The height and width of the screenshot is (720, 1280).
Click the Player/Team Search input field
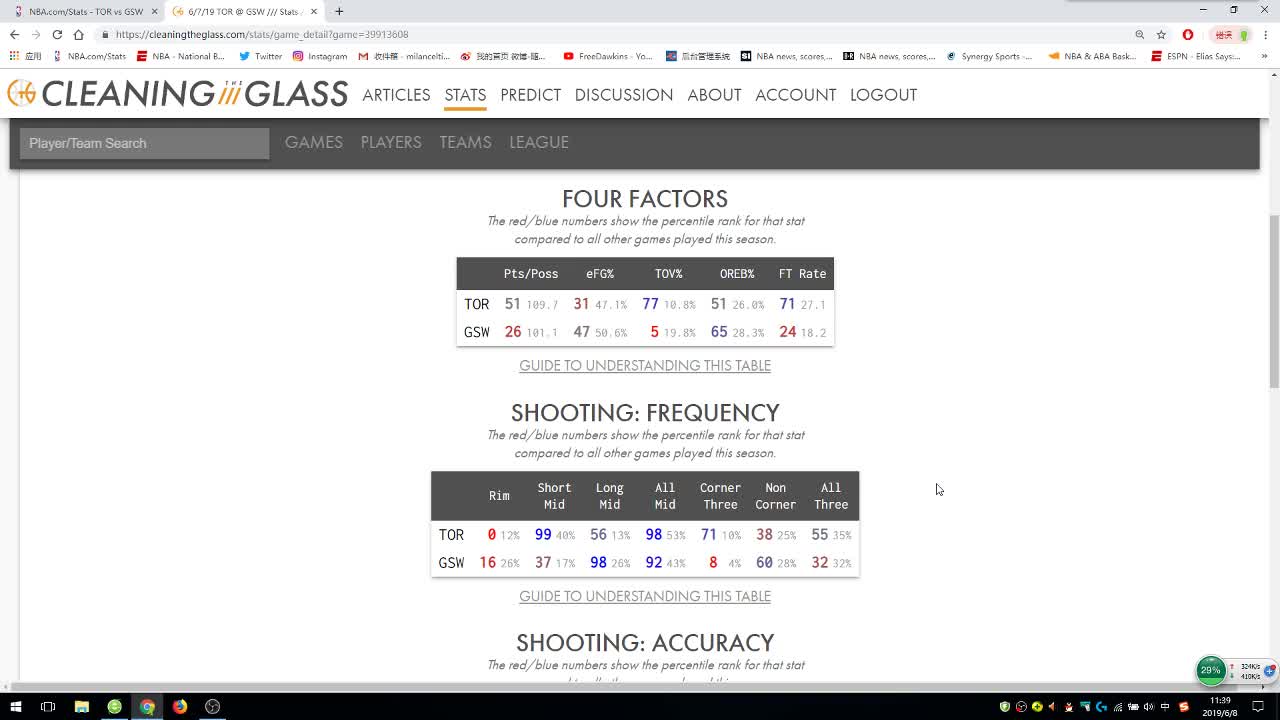click(144, 143)
